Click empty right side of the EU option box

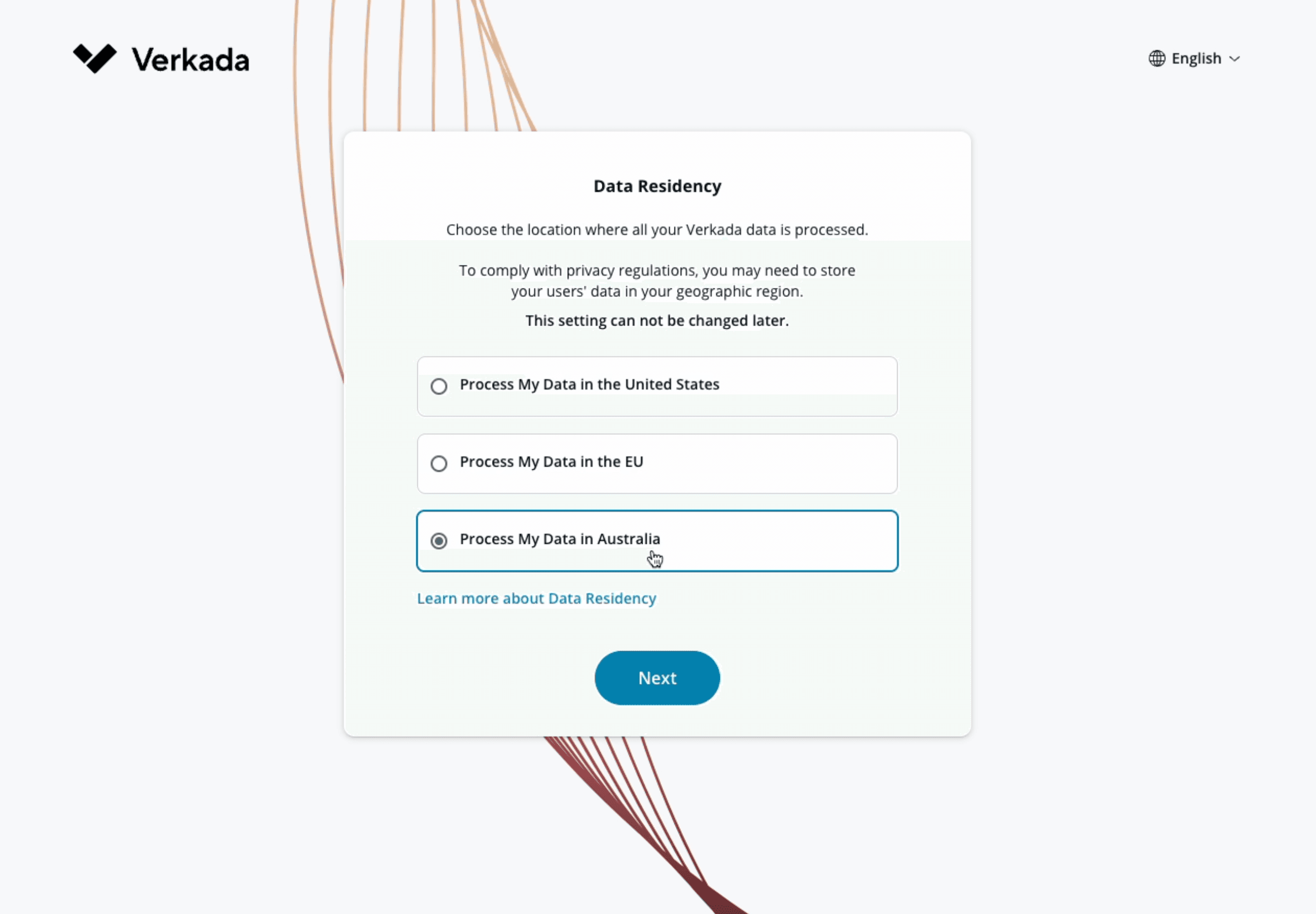click(x=802, y=463)
